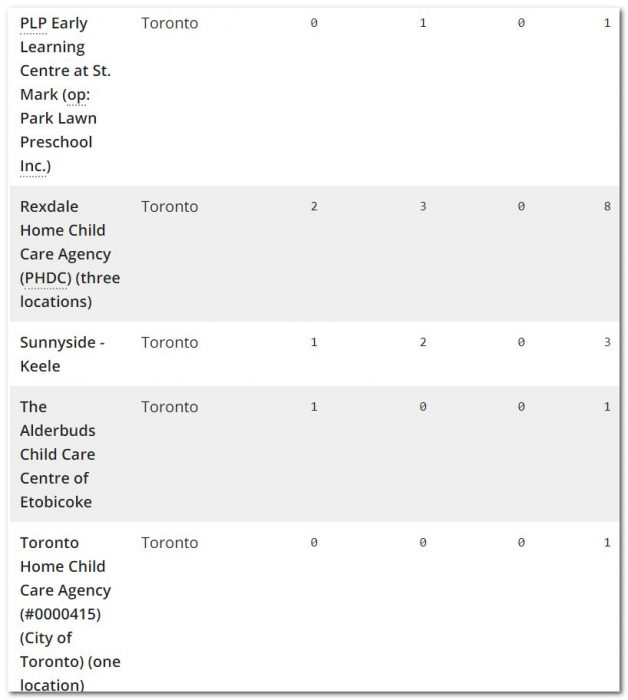Click the value 2 in the Rexdale row
628x700 pixels.
coord(314,207)
